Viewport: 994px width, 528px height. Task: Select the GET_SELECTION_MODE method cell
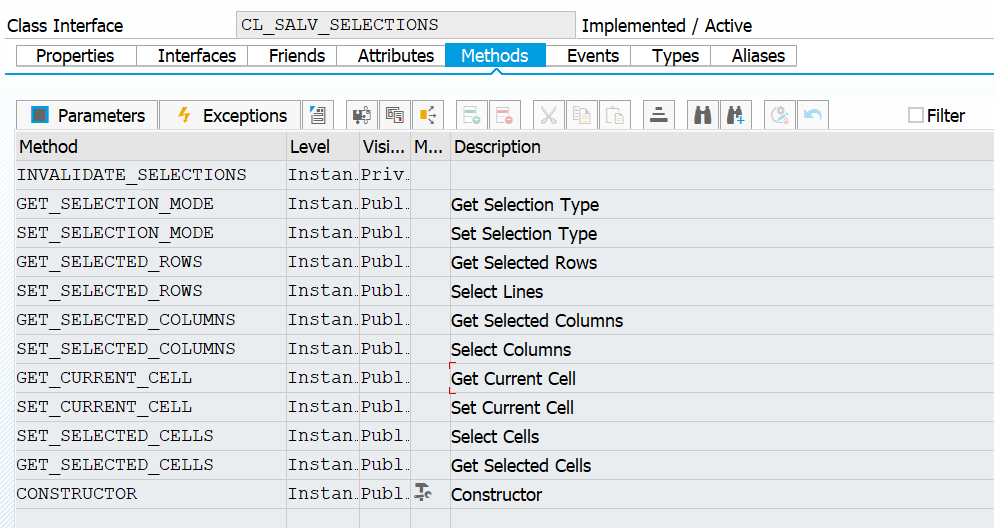(151, 204)
